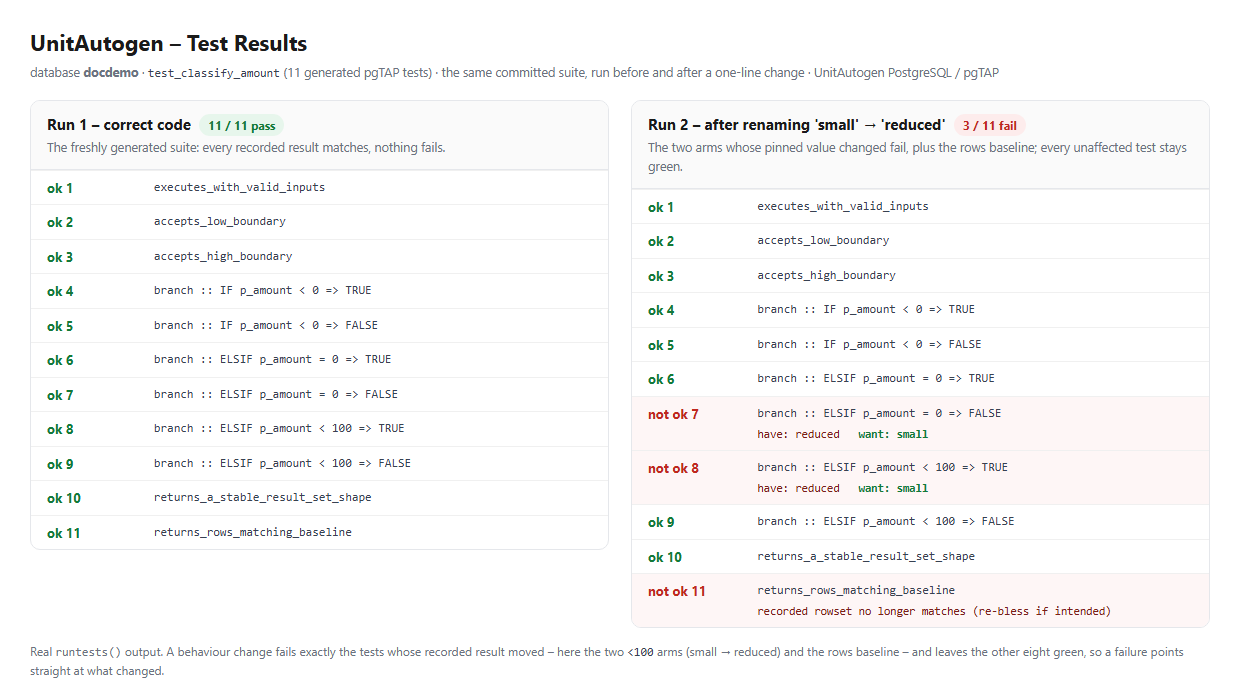Select Run 2 failing 'ELSIF p_amount < 100 => TRUE' test
Screen dimensions: 1240x690
[x=883, y=467]
